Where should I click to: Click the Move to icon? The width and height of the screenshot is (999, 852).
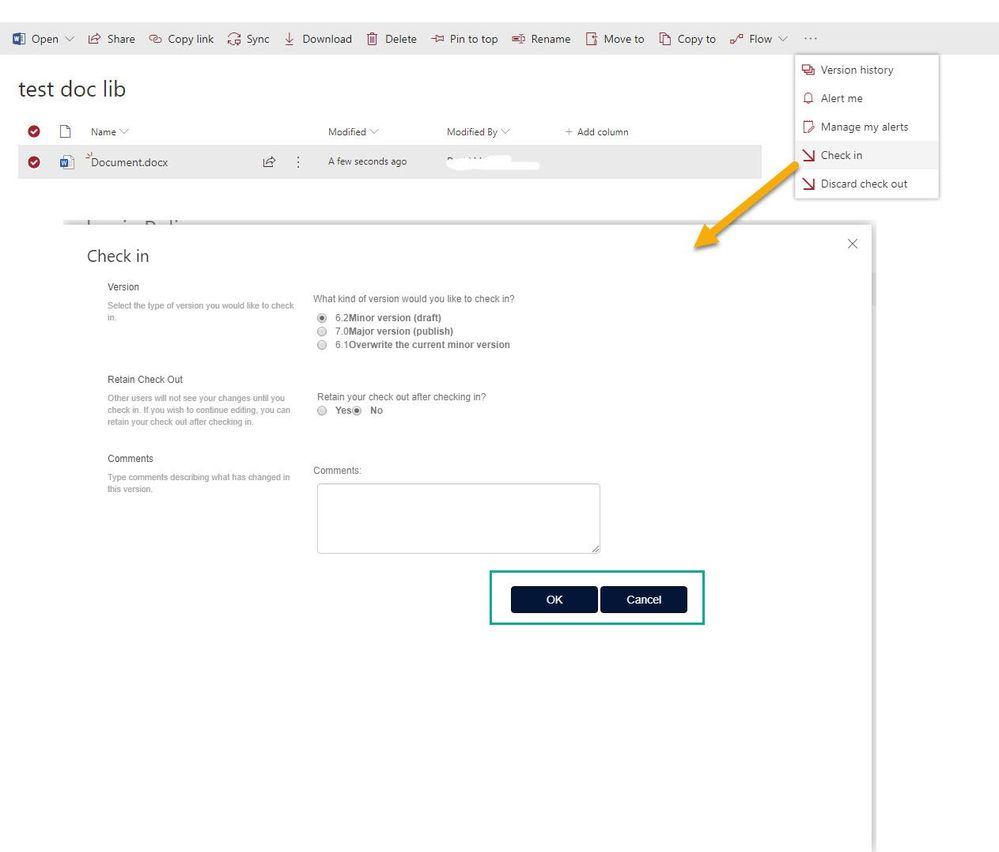(x=590, y=38)
